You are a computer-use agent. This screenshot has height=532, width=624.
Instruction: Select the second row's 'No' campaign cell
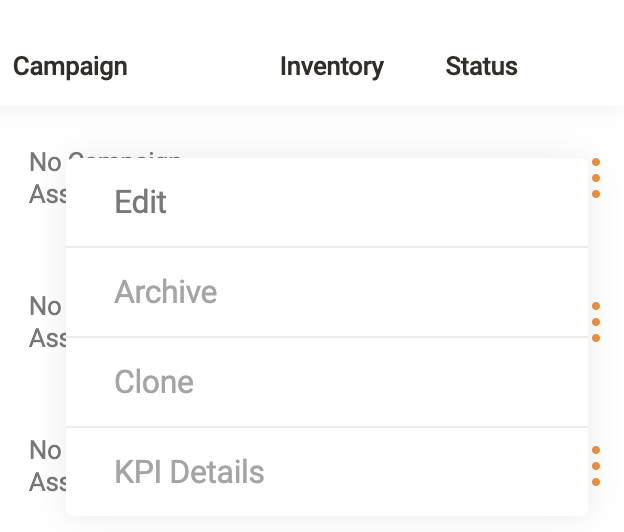[46, 306]
